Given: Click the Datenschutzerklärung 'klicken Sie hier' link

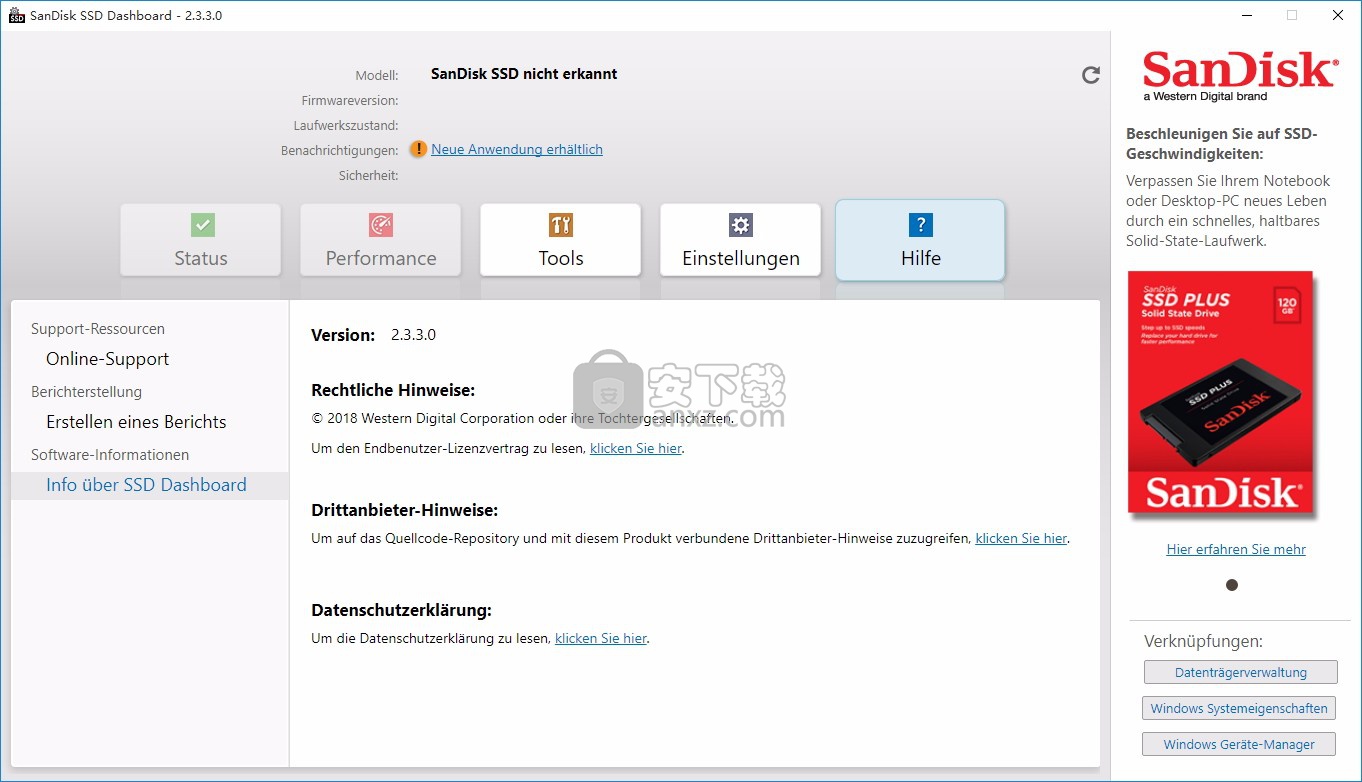Looking at the screenshot, I should pos(601,638).
